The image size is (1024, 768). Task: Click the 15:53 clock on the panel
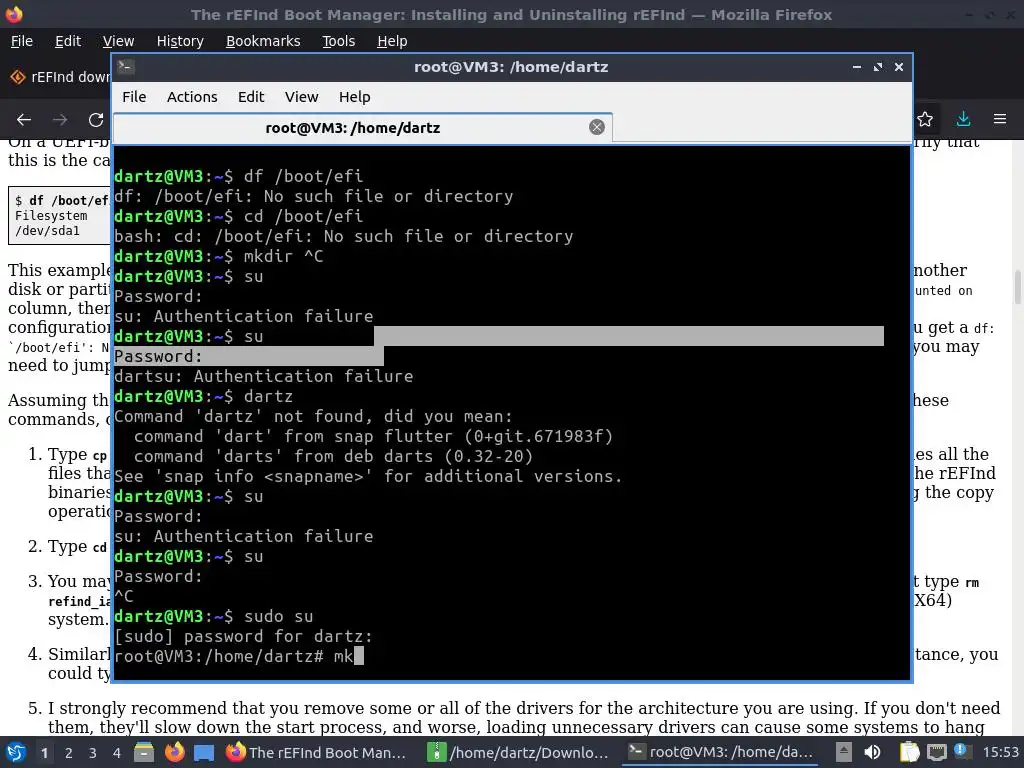[x=1000, y=752]
